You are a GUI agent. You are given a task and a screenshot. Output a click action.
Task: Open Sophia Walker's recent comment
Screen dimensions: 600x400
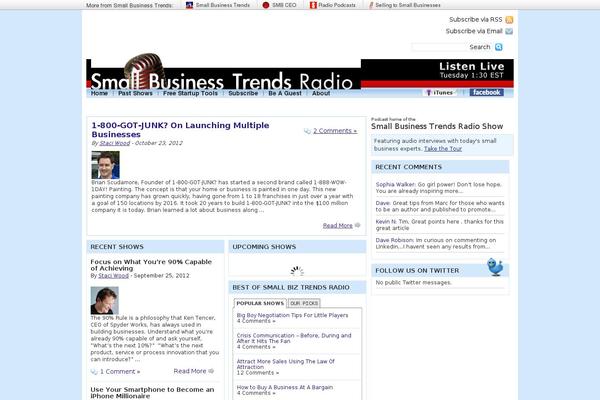coord(439,188)
